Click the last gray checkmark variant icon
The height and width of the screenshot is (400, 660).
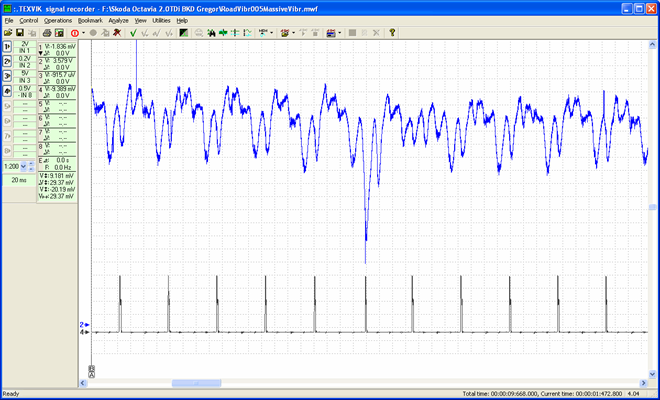click(x=169, y=33)
